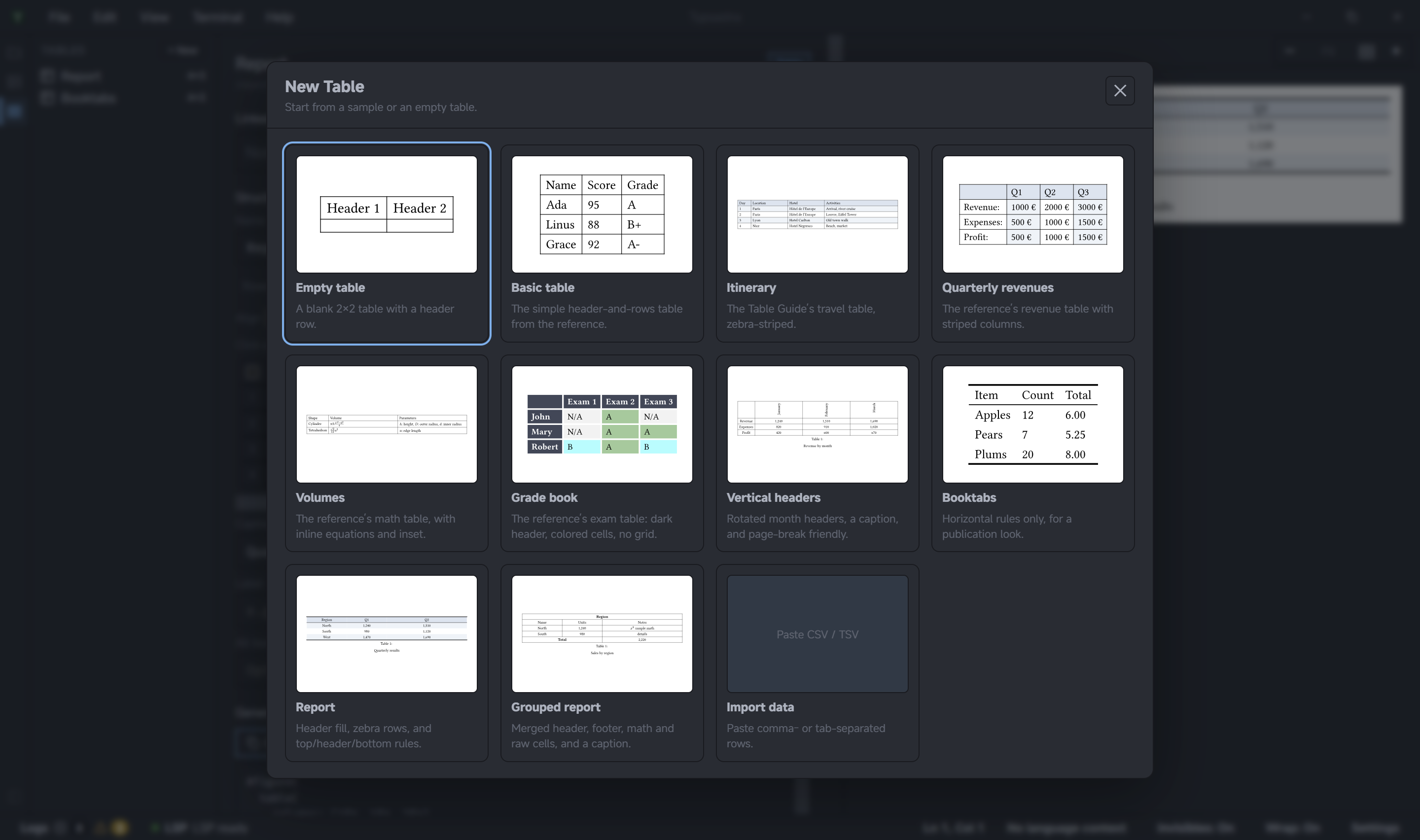Screen dimensions: 1420x840
Task: Select the Empty table template card
Action: pos(387,244)
